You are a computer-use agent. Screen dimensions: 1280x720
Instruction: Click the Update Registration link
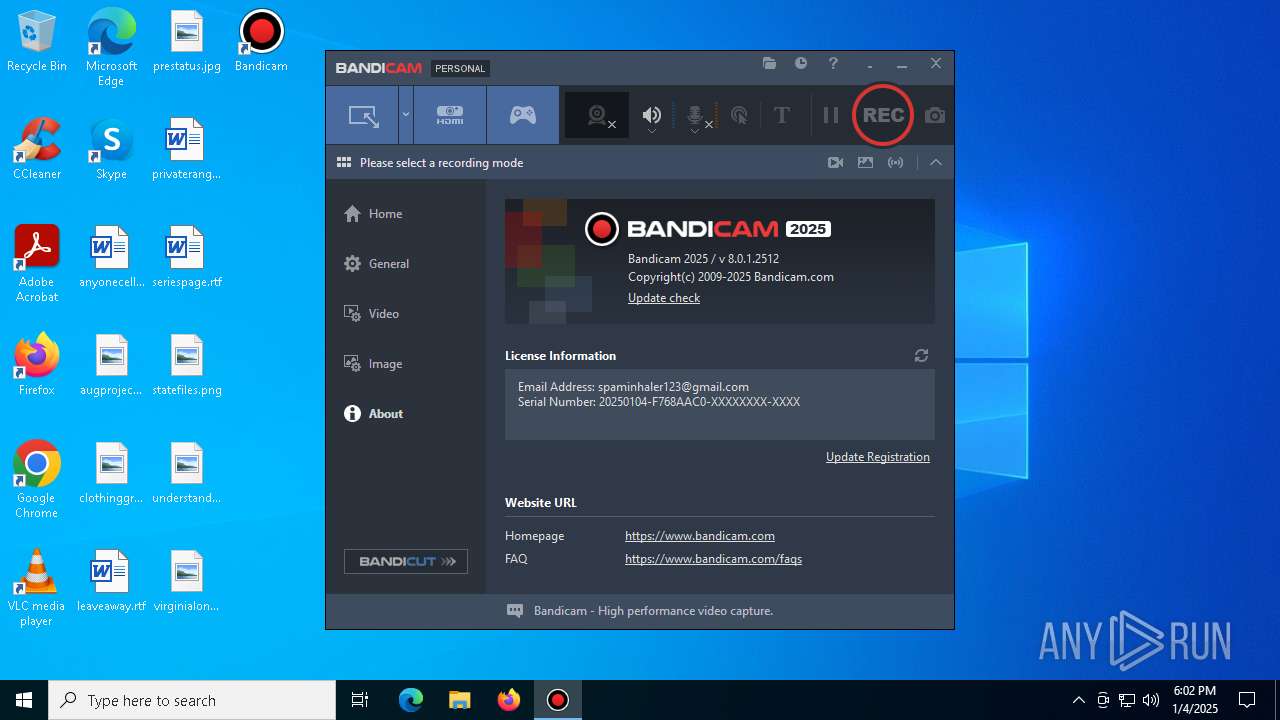pos(878,457)
